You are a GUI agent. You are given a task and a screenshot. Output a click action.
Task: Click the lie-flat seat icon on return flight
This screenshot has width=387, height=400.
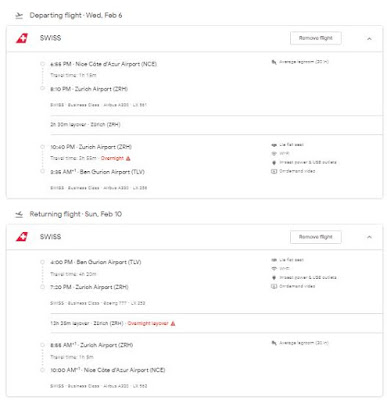click(274, 260)
